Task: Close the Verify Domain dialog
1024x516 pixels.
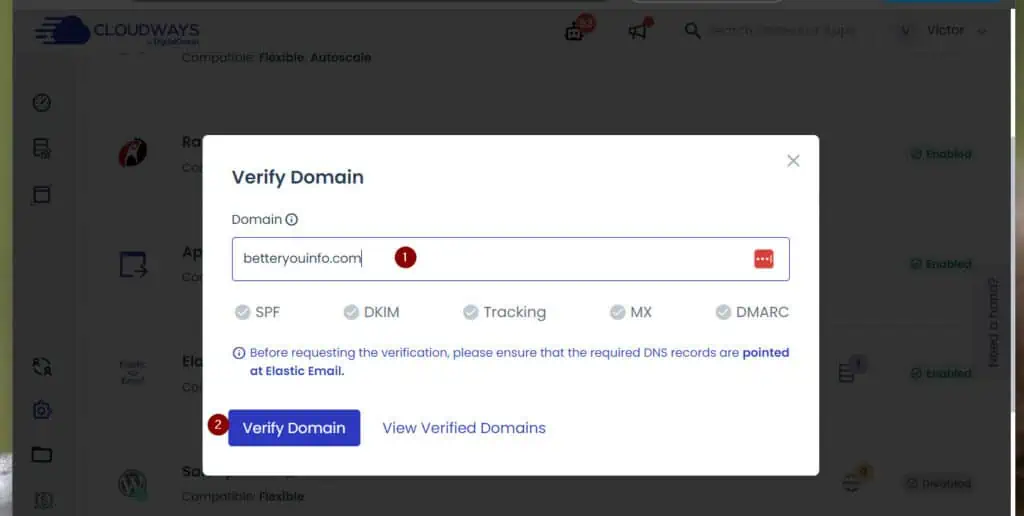Action: click(793, 161)
